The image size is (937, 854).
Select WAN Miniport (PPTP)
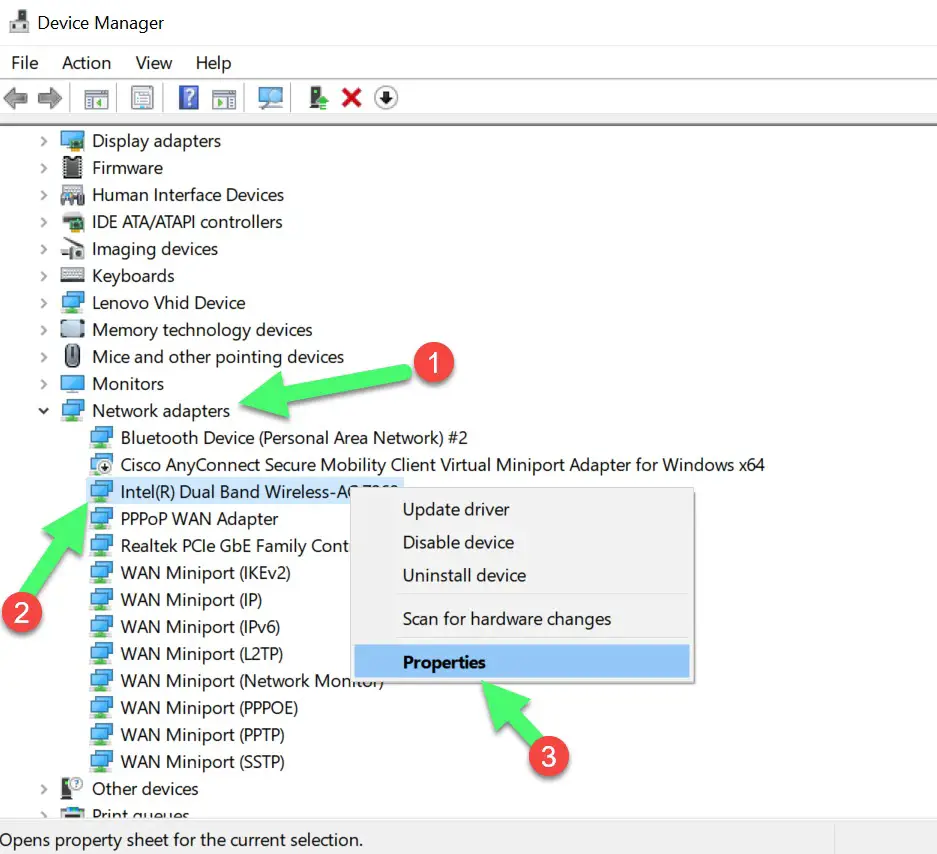tap(202, 734)
